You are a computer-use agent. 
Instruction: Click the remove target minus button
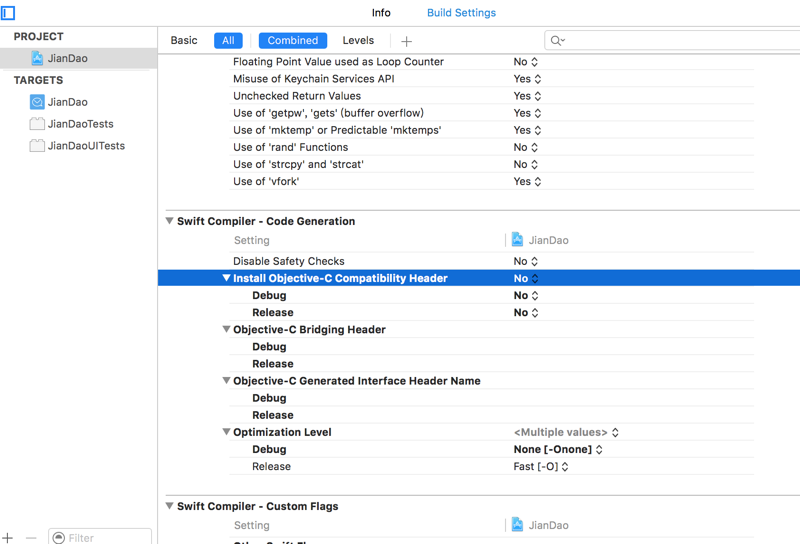31,537
